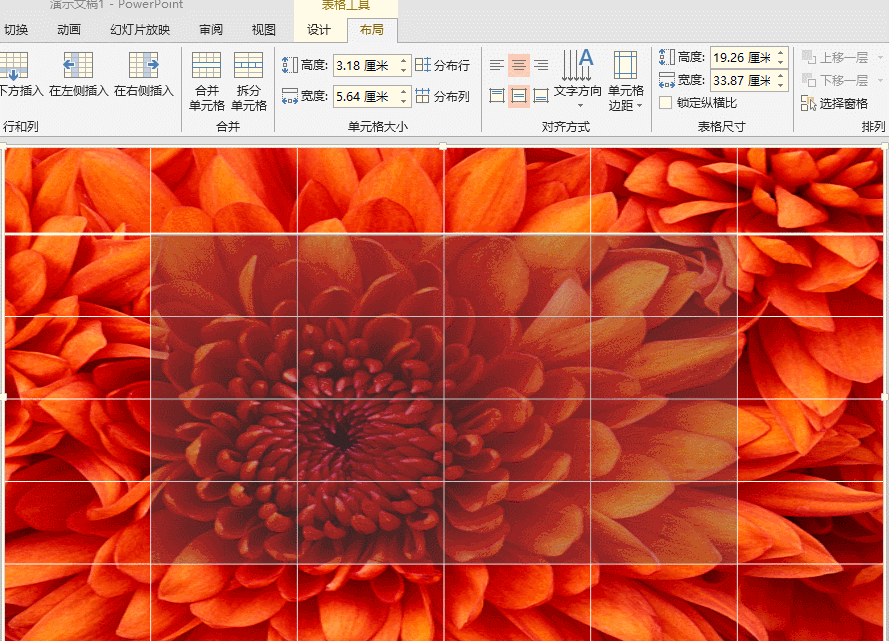Increase cell width with up stepper
This screenshot has width=889, height=641.
tap(404, 92)
